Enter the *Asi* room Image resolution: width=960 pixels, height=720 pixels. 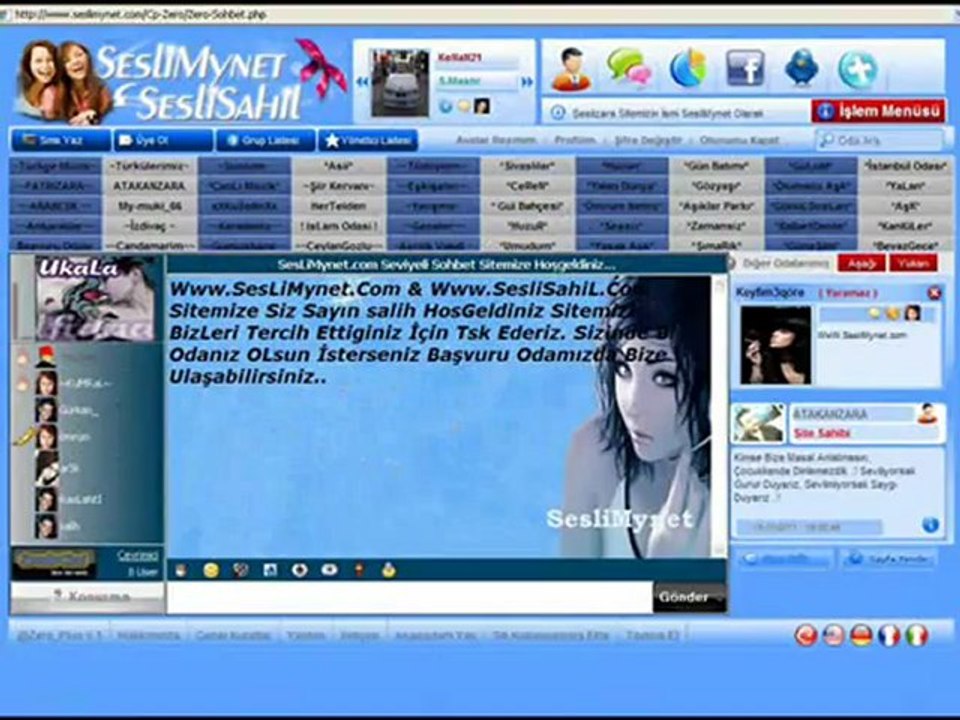click(x=339, y=166)
